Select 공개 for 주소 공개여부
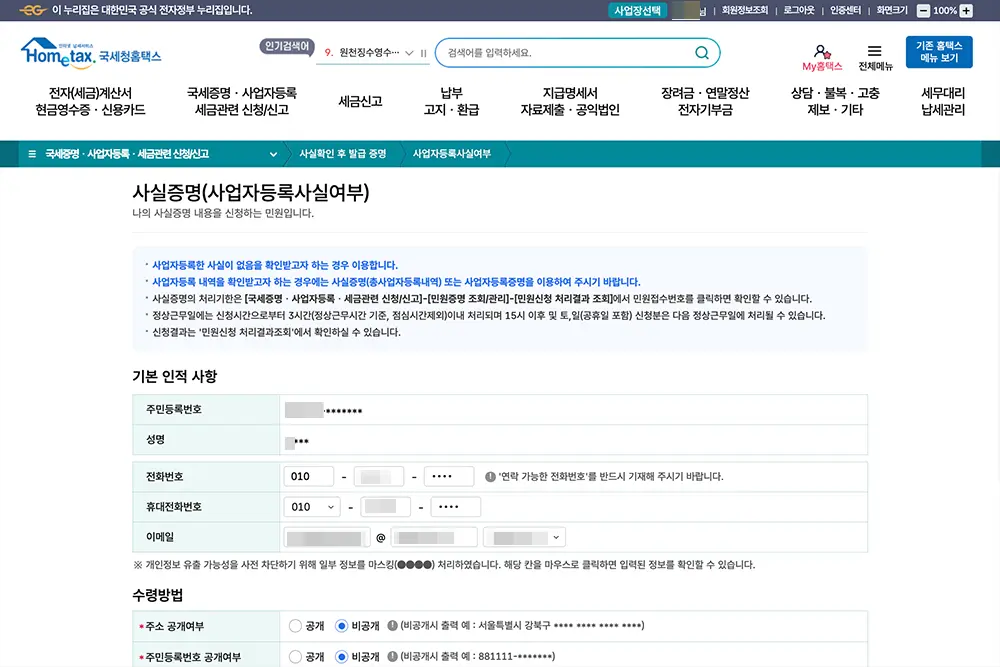Image resolution: width=1000 pixels, height=667 pixels. click(295, 627)
